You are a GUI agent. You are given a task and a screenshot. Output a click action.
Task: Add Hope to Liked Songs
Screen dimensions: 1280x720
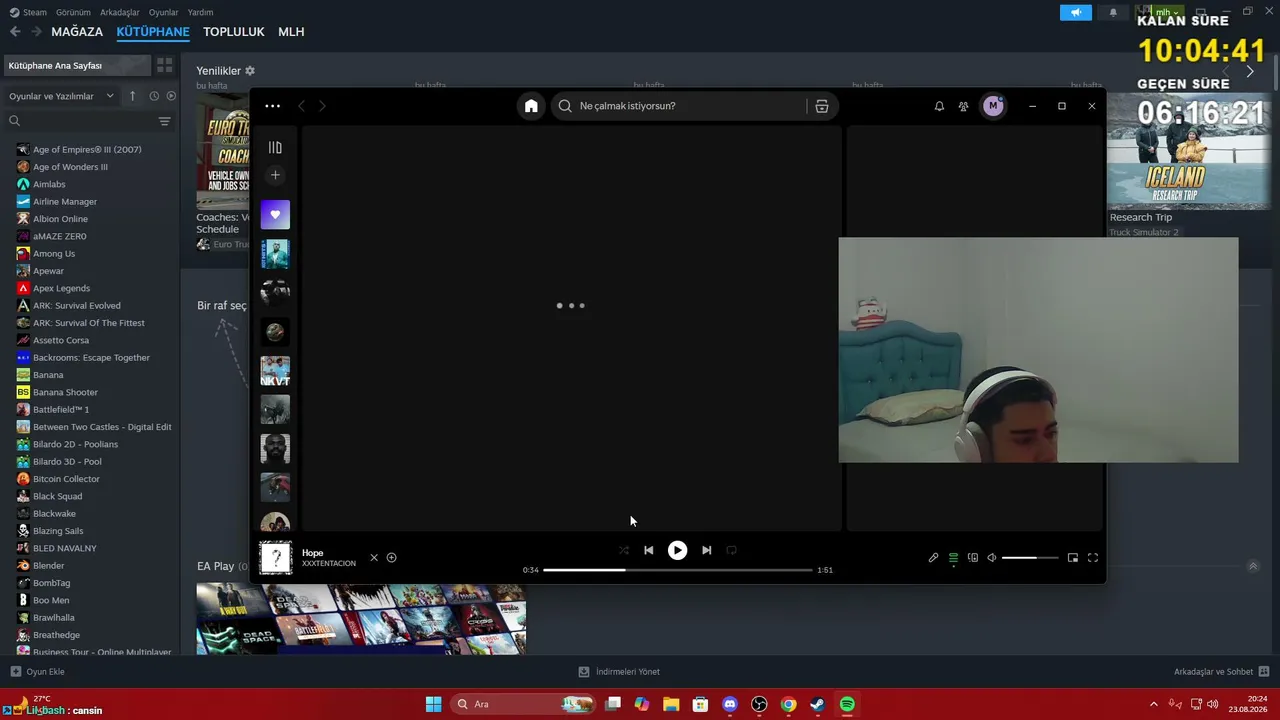392,558
